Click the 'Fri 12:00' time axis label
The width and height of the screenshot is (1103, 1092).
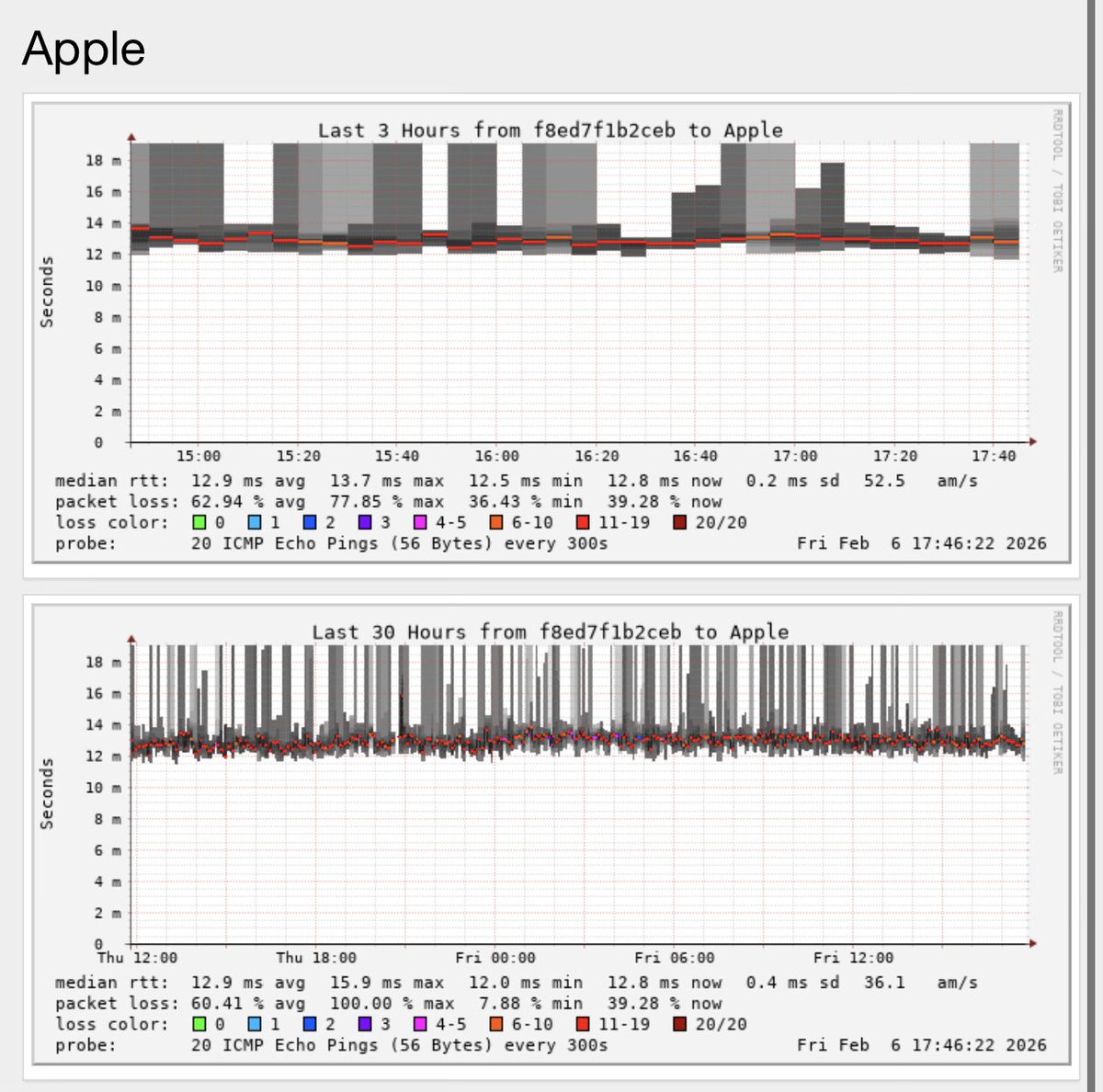tap(853, 958)
